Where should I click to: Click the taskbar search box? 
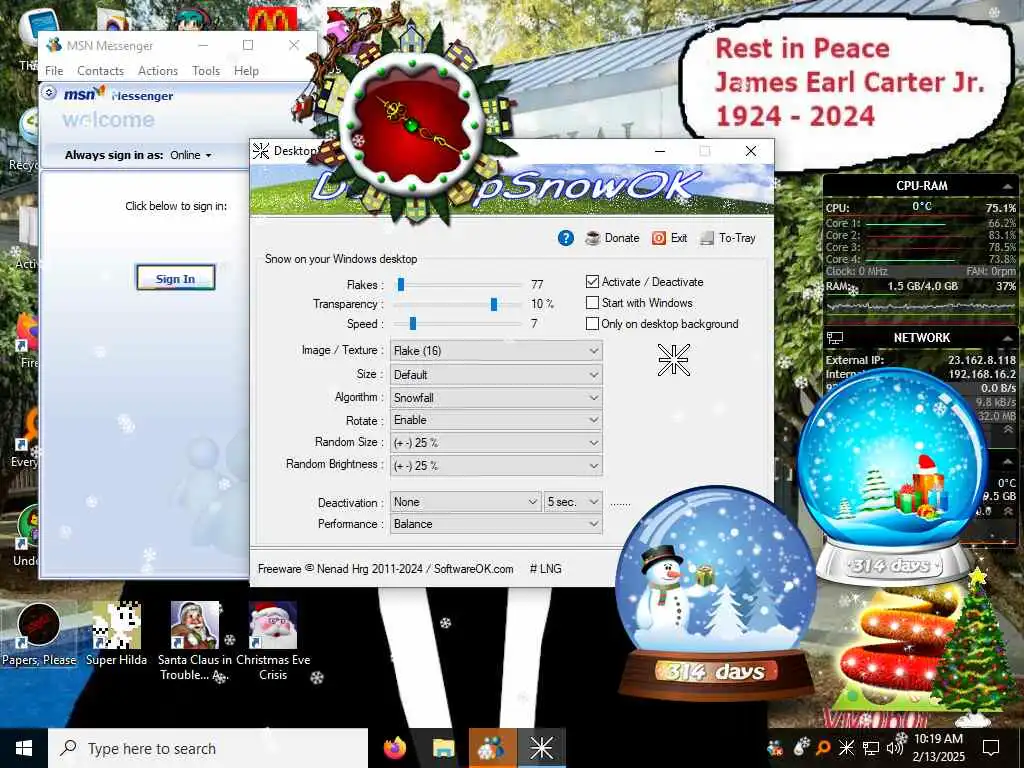[x=208, y=748]
